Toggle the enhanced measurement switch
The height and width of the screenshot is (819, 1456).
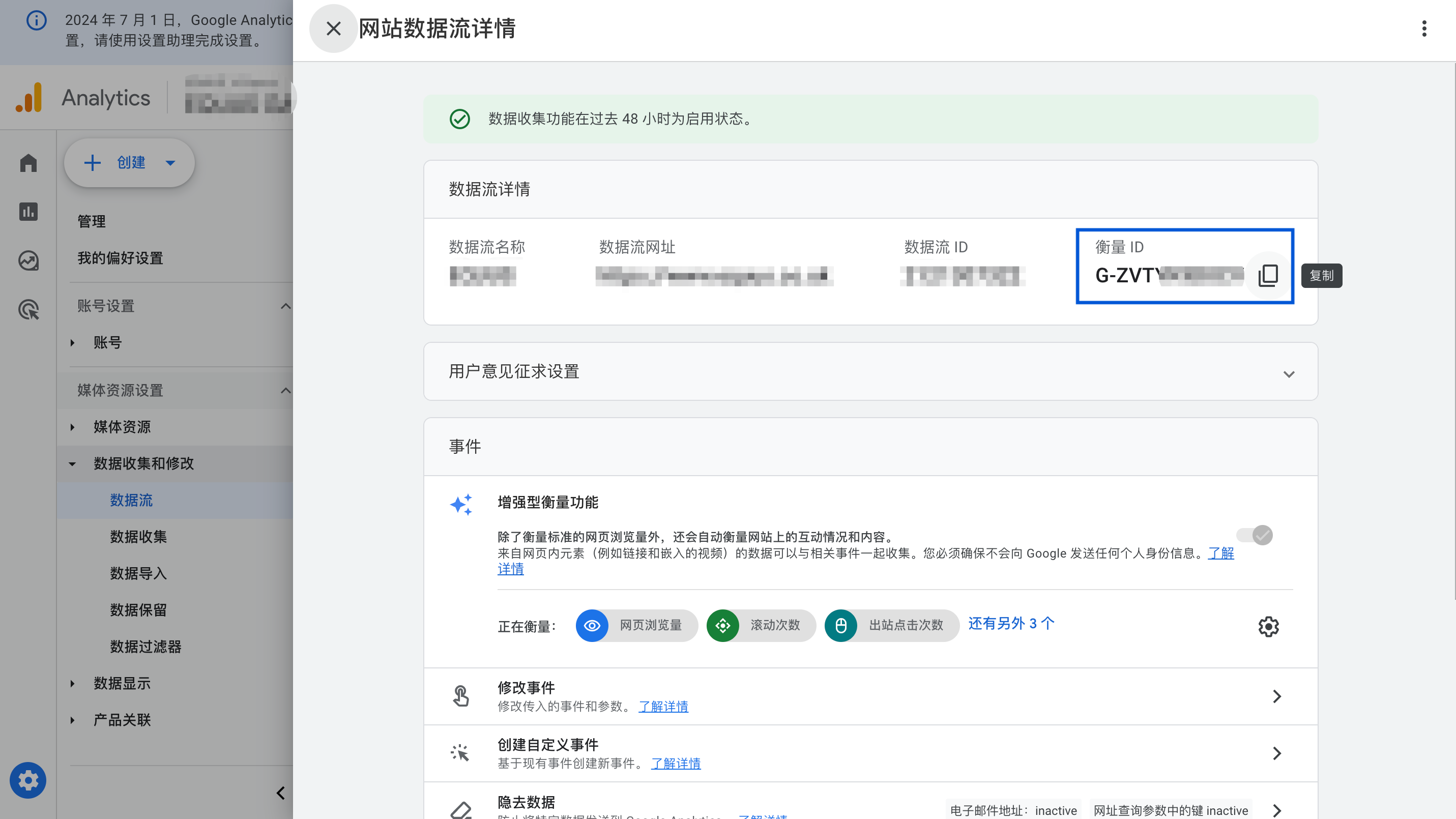point(1254,535)
